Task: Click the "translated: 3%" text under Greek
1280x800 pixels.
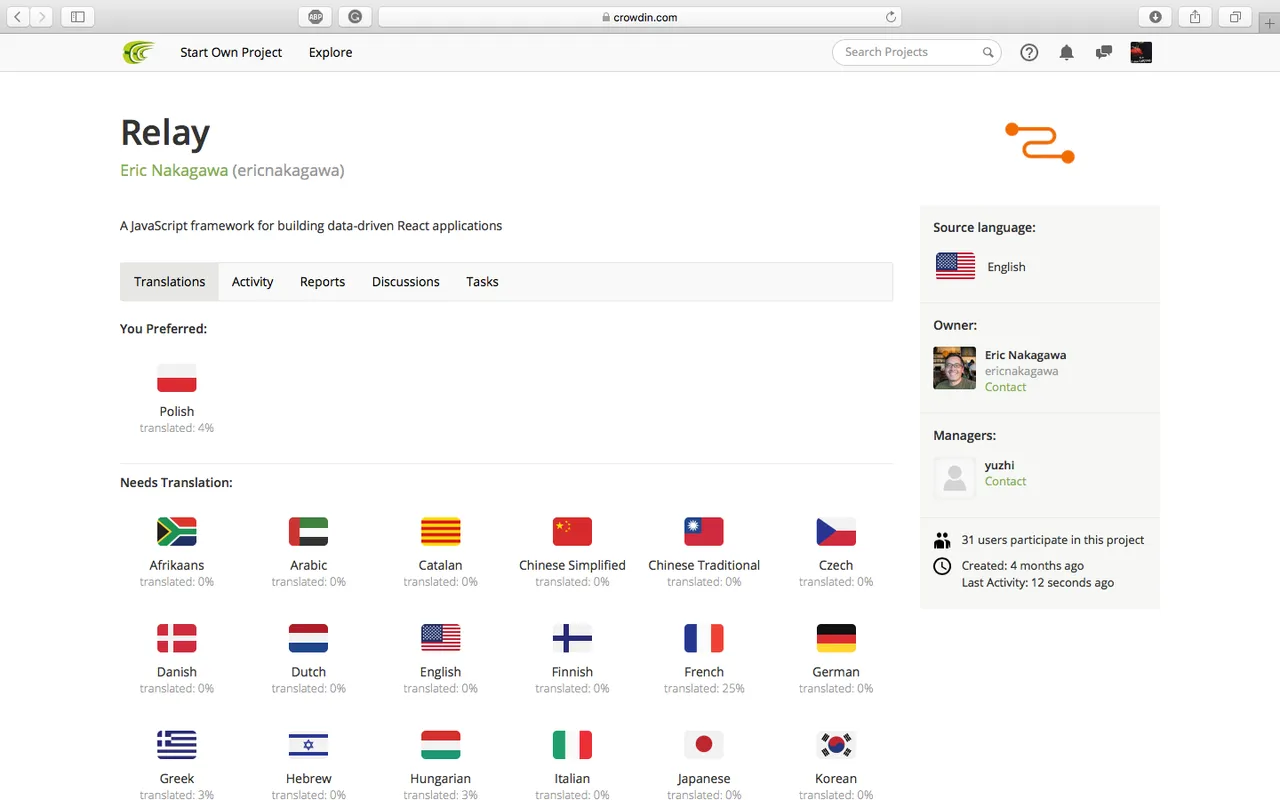Action: pos(177,795)
